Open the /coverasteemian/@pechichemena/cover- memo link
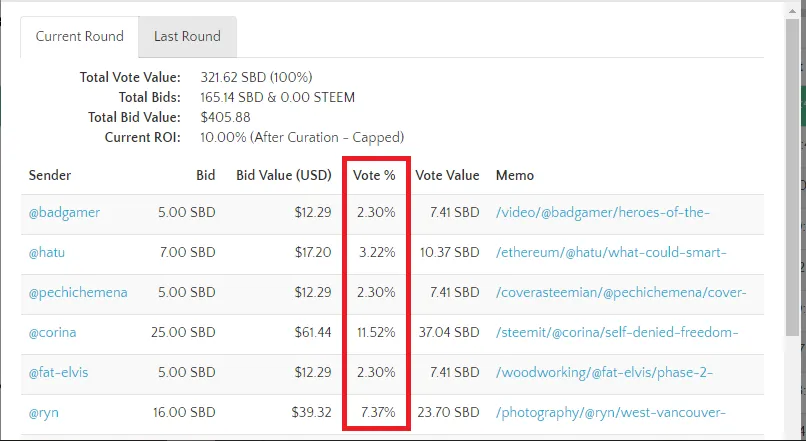 click(x=621, y=292)
